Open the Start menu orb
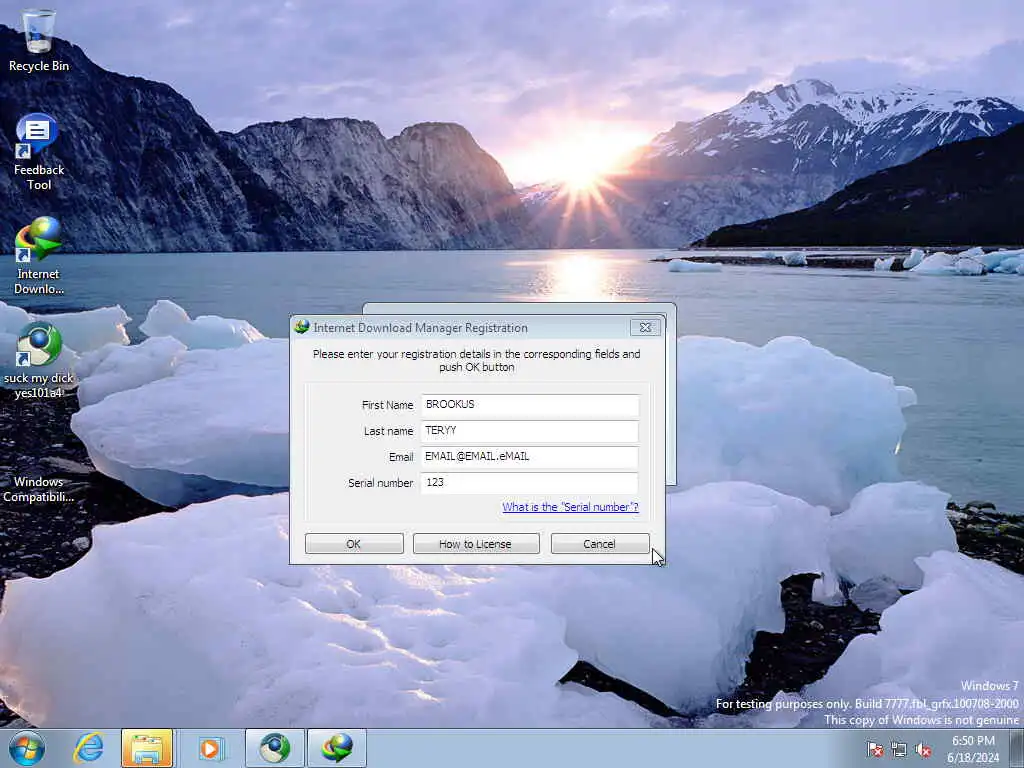Image resolution: width=1024 pixels, height=768 pixels. (x=27, y=748)
